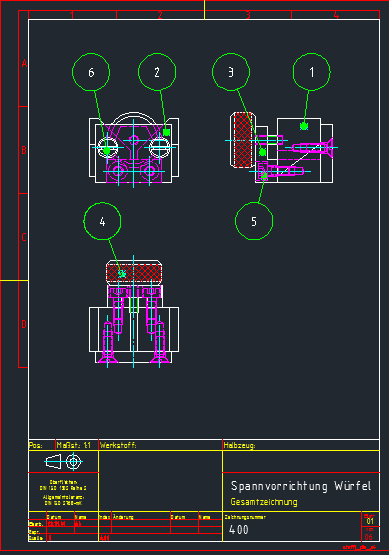
Task: Select position balloon number 2
Action: click(x=157, y=72)
